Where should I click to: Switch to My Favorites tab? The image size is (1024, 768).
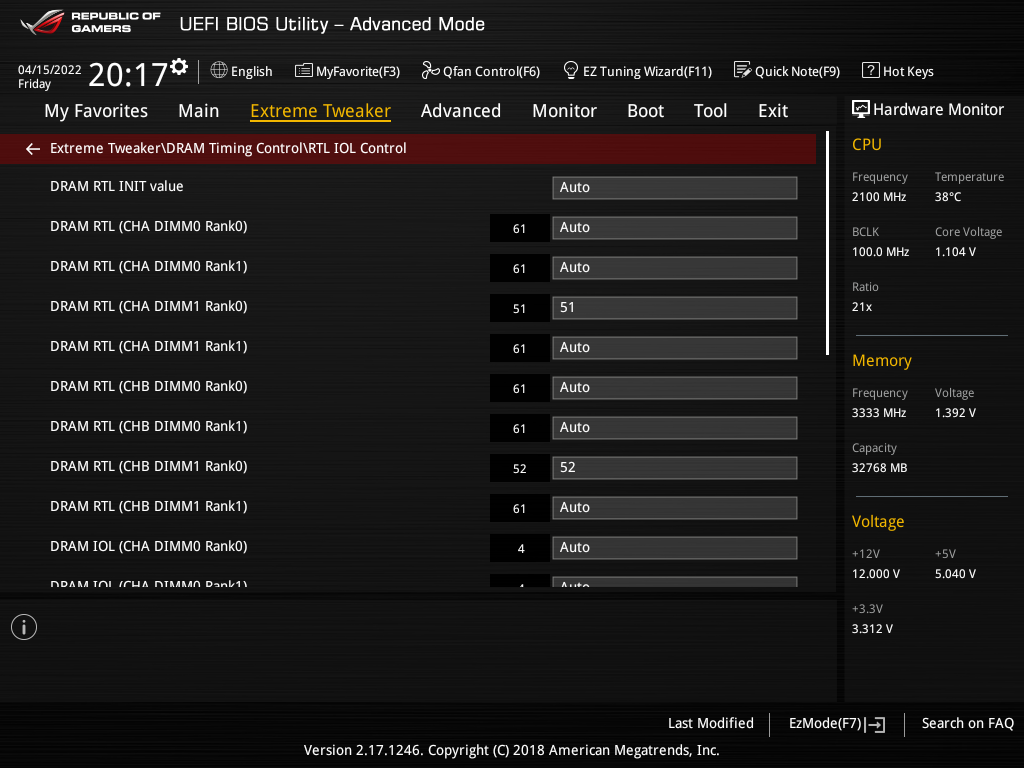point(96,111)
